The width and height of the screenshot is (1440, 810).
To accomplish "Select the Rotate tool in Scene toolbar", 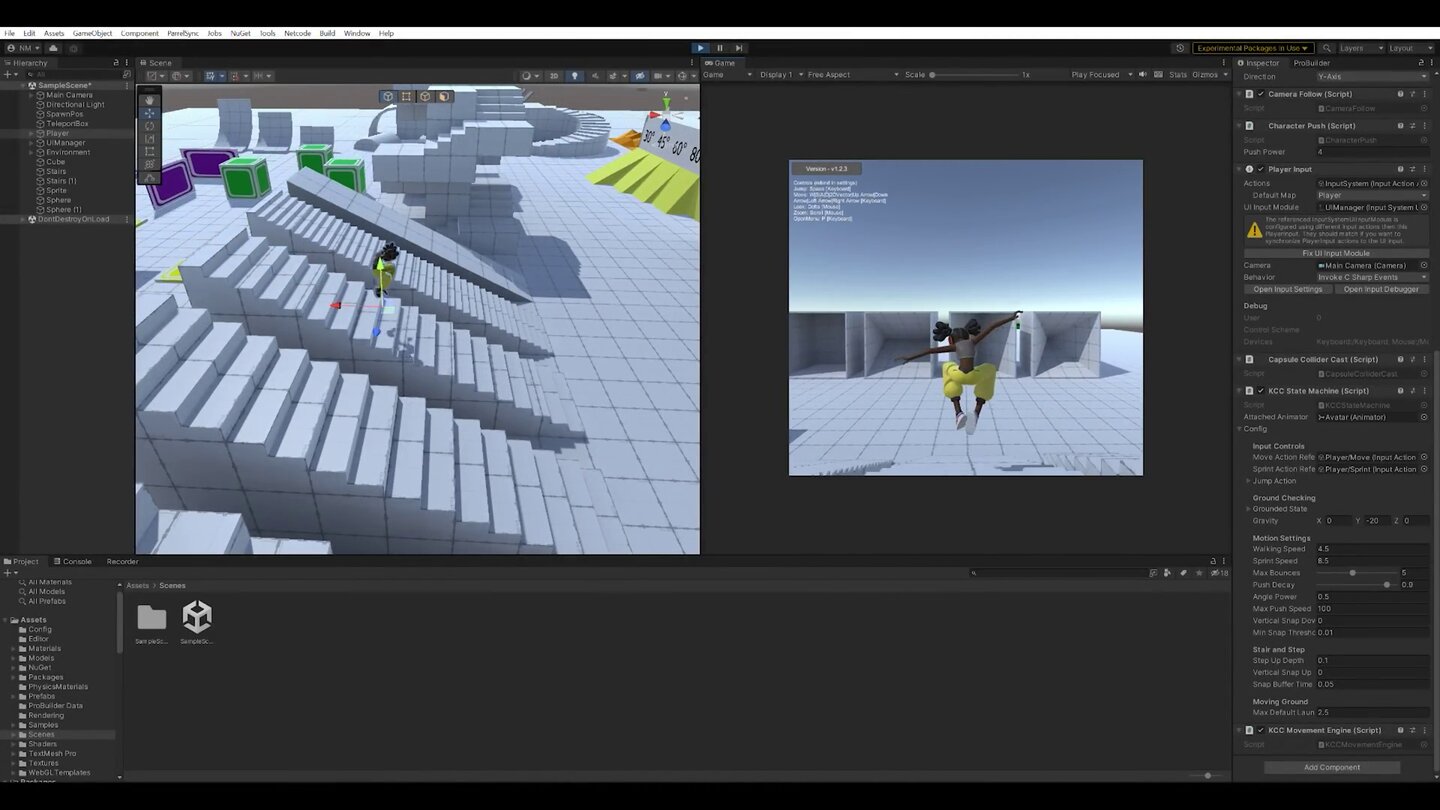I will [x=149, y=126].
